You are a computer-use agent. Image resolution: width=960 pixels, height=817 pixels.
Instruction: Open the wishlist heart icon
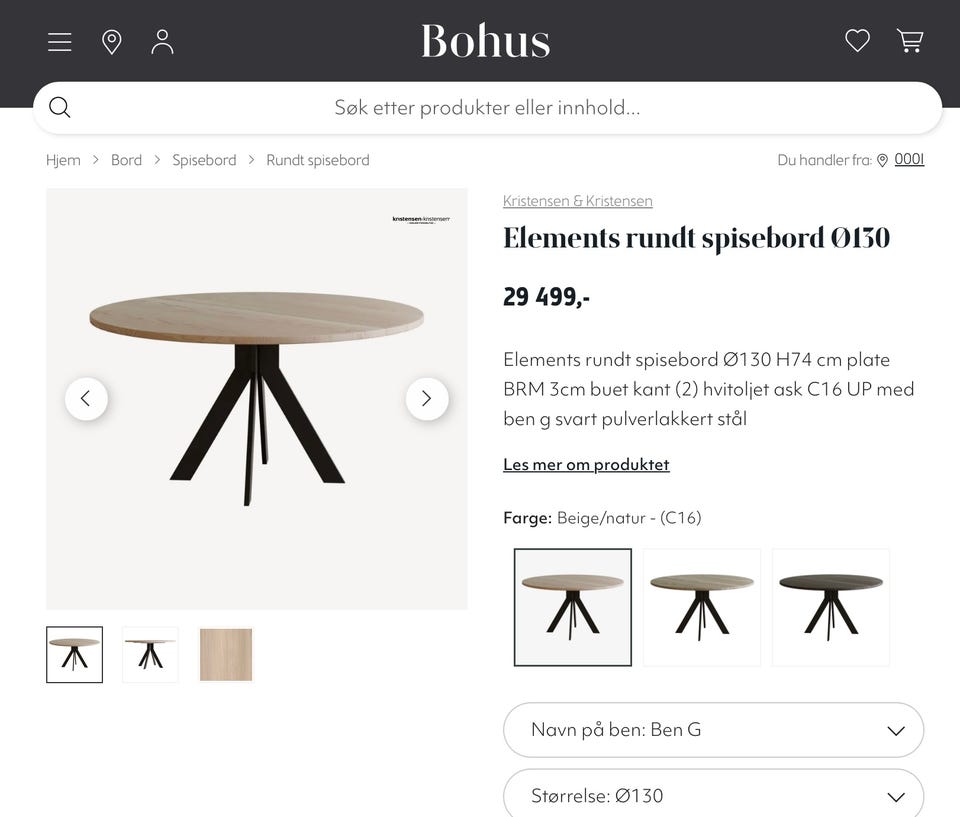857,41
